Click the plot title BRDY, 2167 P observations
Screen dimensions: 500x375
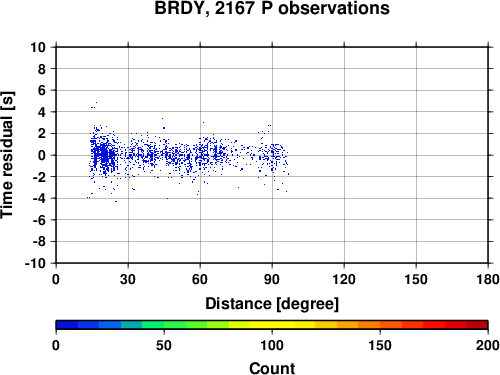272,8
